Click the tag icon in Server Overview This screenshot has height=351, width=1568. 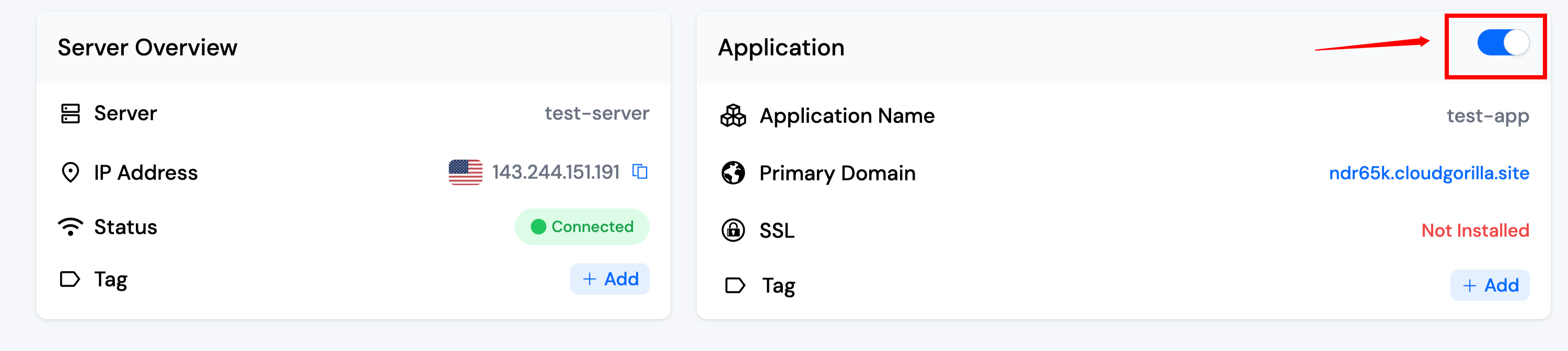[70, 280]
